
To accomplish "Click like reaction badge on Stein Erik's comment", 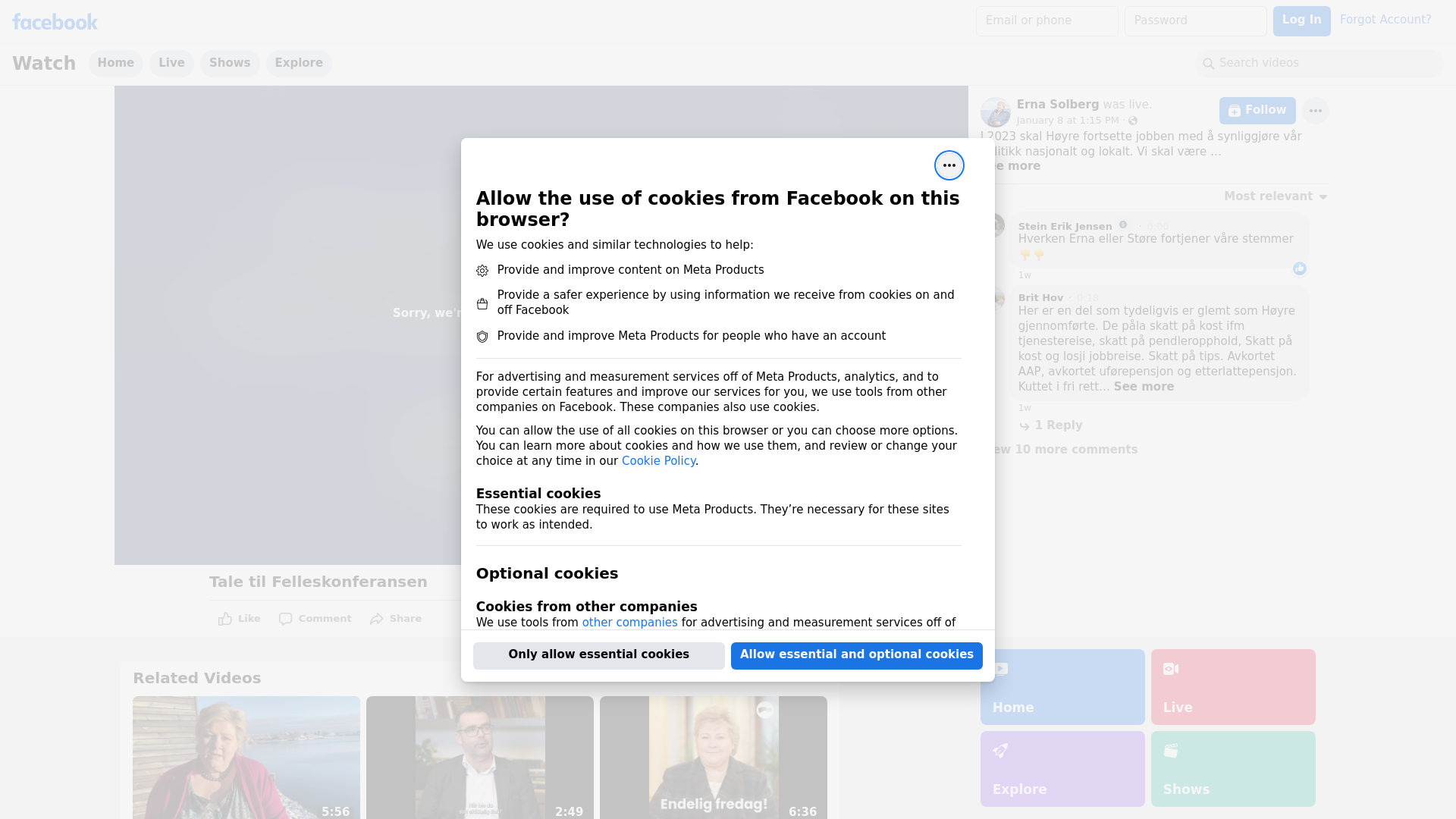I will (x=1299, y=268).
